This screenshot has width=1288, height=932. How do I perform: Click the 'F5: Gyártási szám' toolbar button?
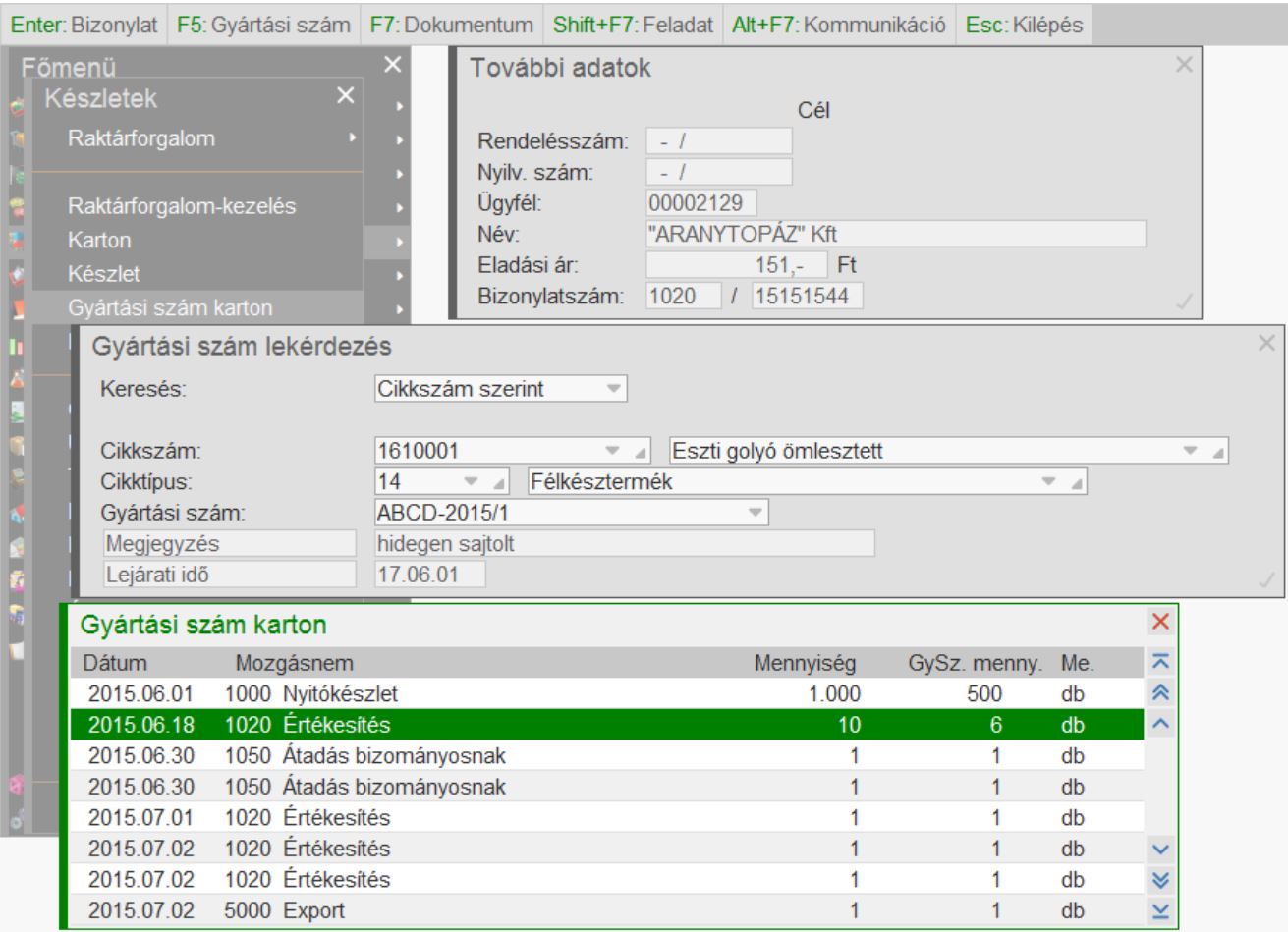point(263,26)
